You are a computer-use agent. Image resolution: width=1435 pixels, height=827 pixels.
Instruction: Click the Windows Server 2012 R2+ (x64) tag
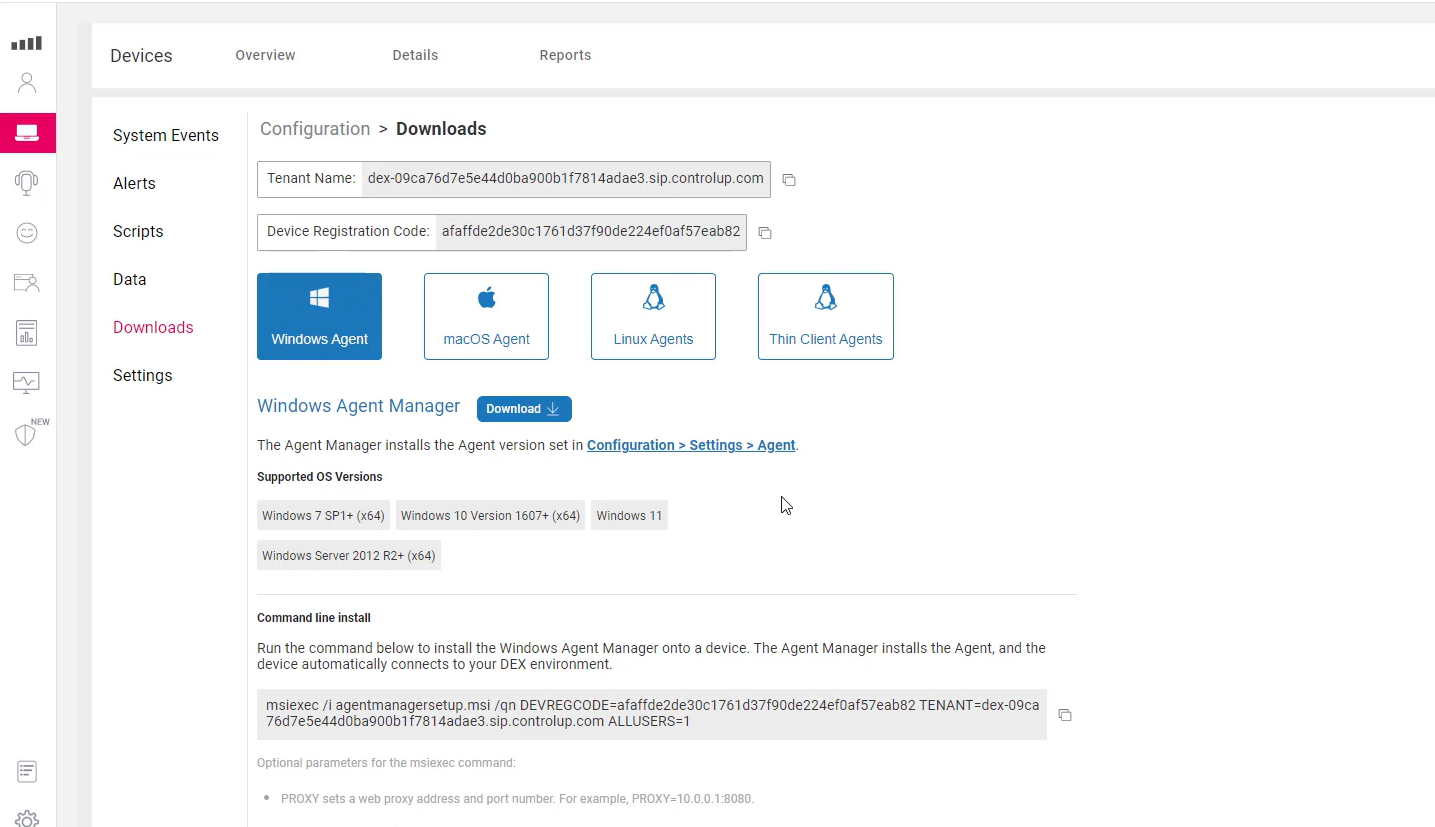tap(349, 556)
